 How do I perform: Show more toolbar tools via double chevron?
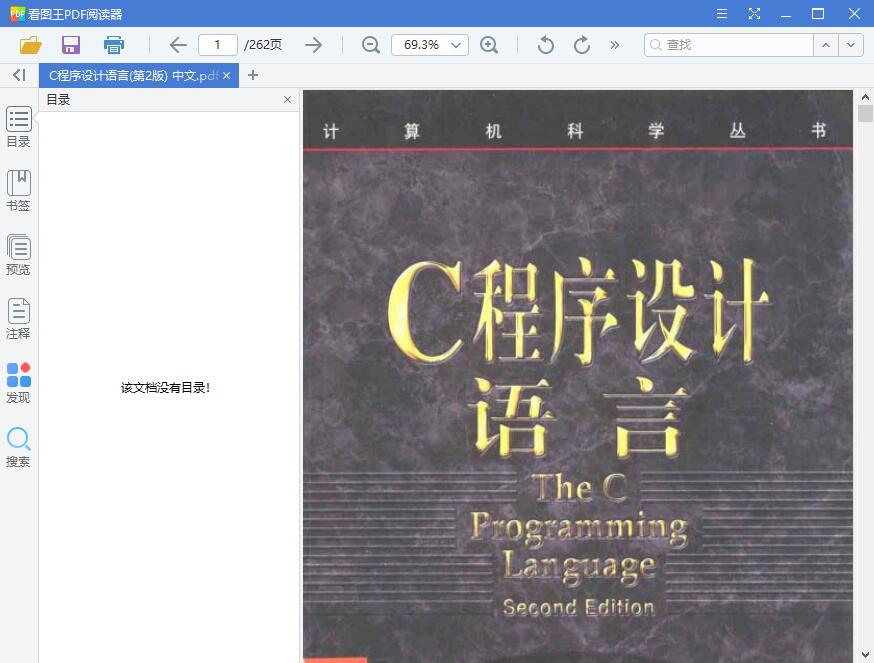[614, 45]
